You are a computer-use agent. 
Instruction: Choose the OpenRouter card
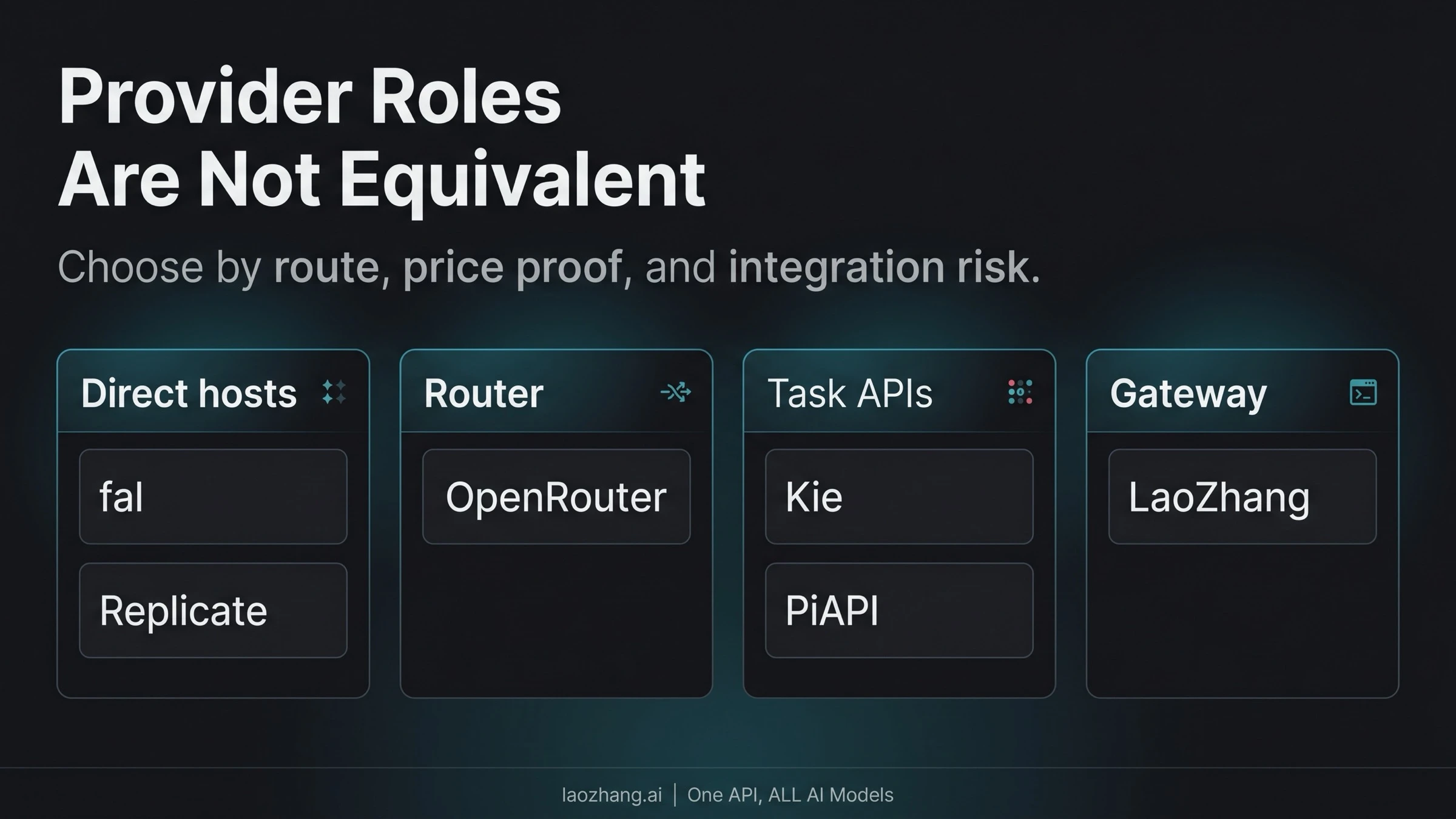[x=556, y=496]
